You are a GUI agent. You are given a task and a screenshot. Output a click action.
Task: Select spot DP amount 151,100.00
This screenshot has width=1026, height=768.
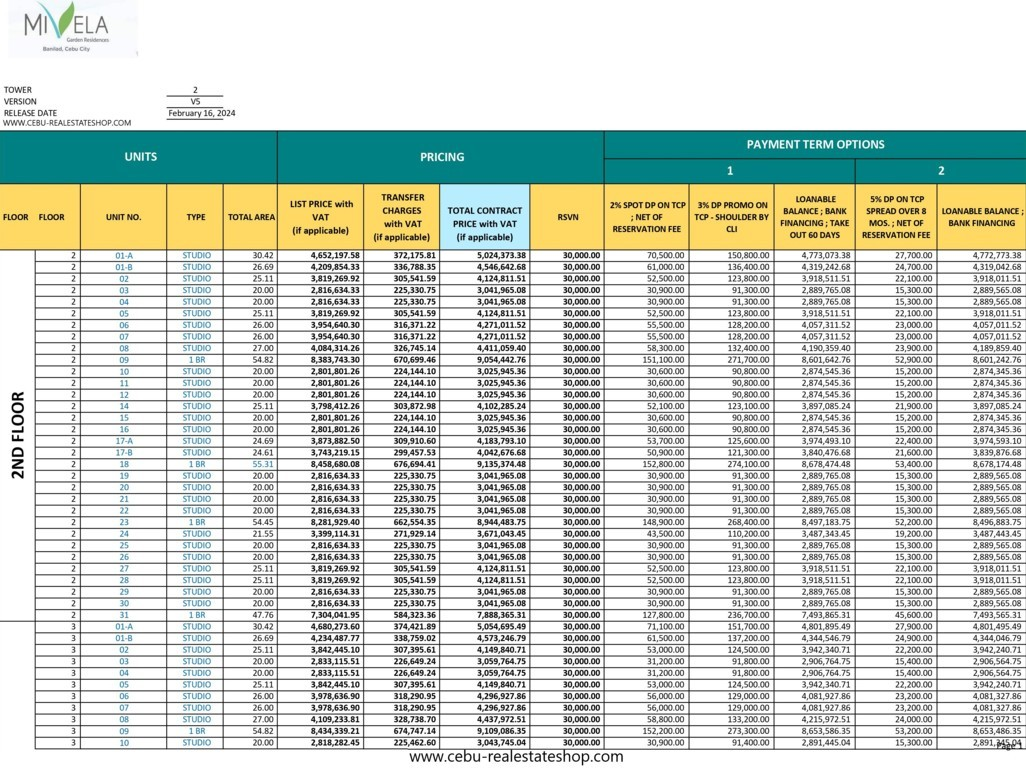click(665, 360)
